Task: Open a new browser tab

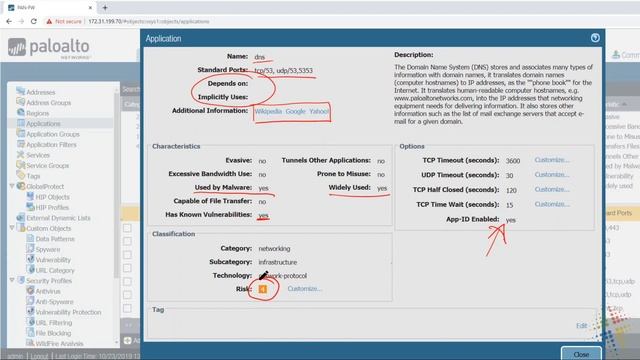Action: point(105,7)
